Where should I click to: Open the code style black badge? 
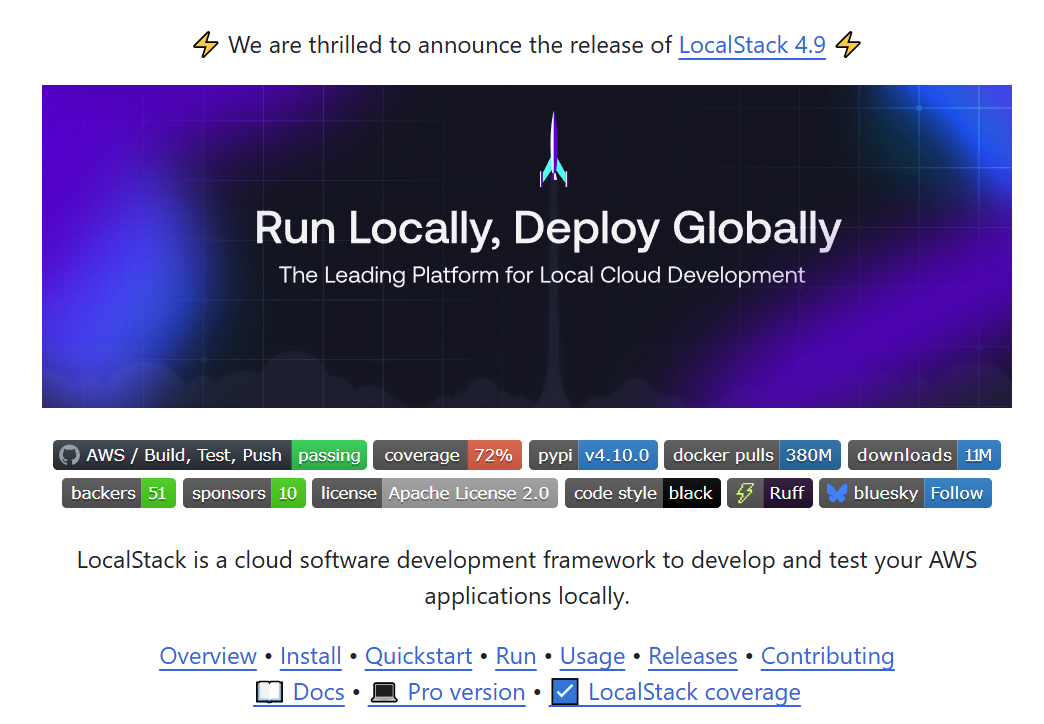point(643,493)
